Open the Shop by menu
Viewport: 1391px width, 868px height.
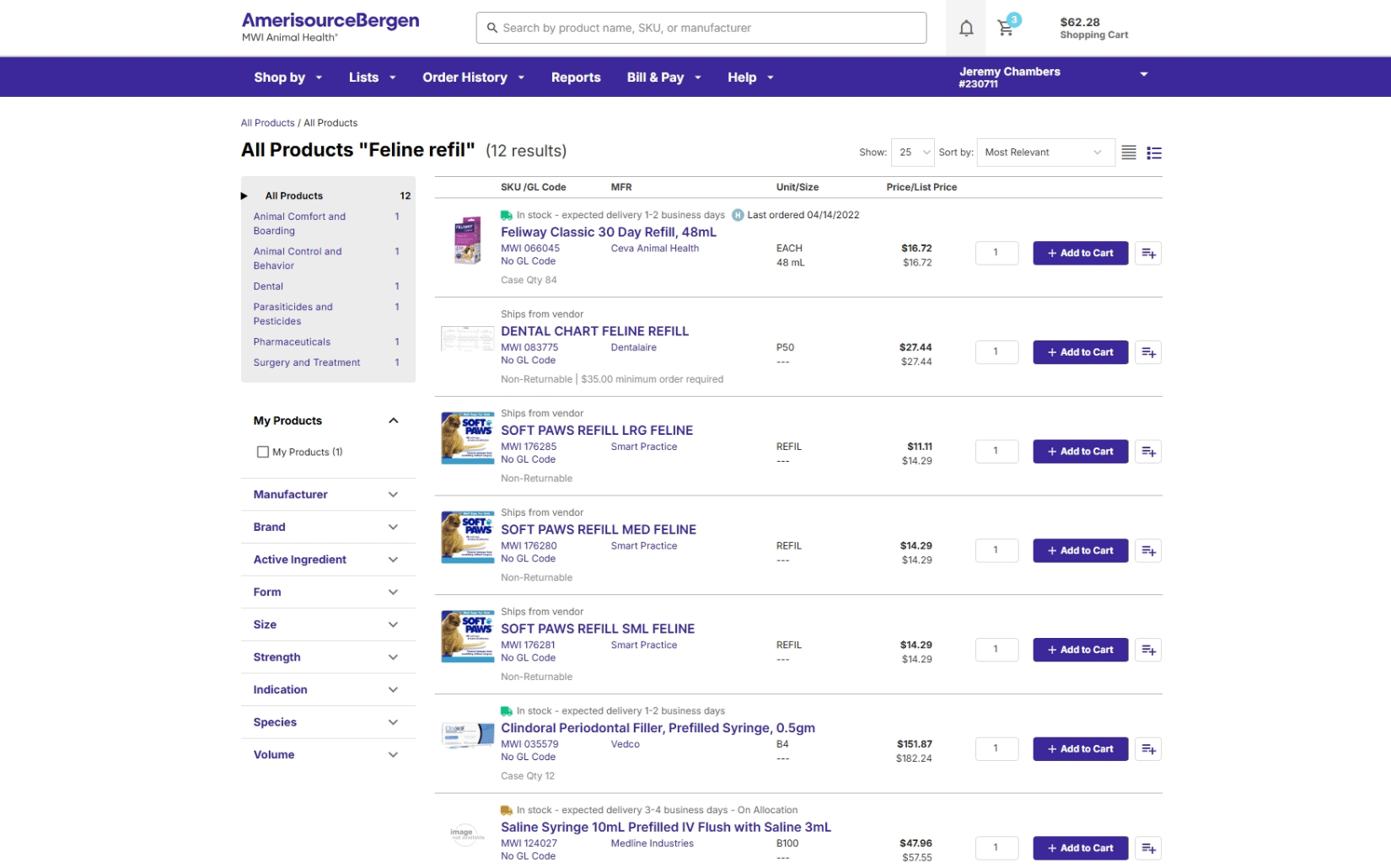pyautogui.click(x=287, y=78)
